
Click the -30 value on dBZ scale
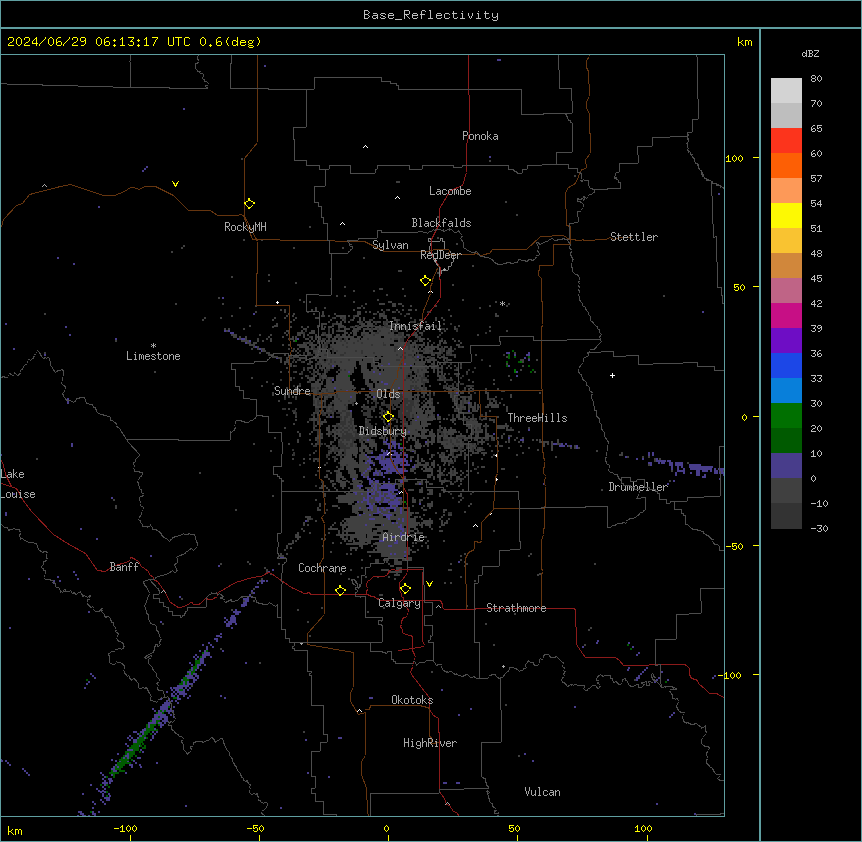pos(819,529)
